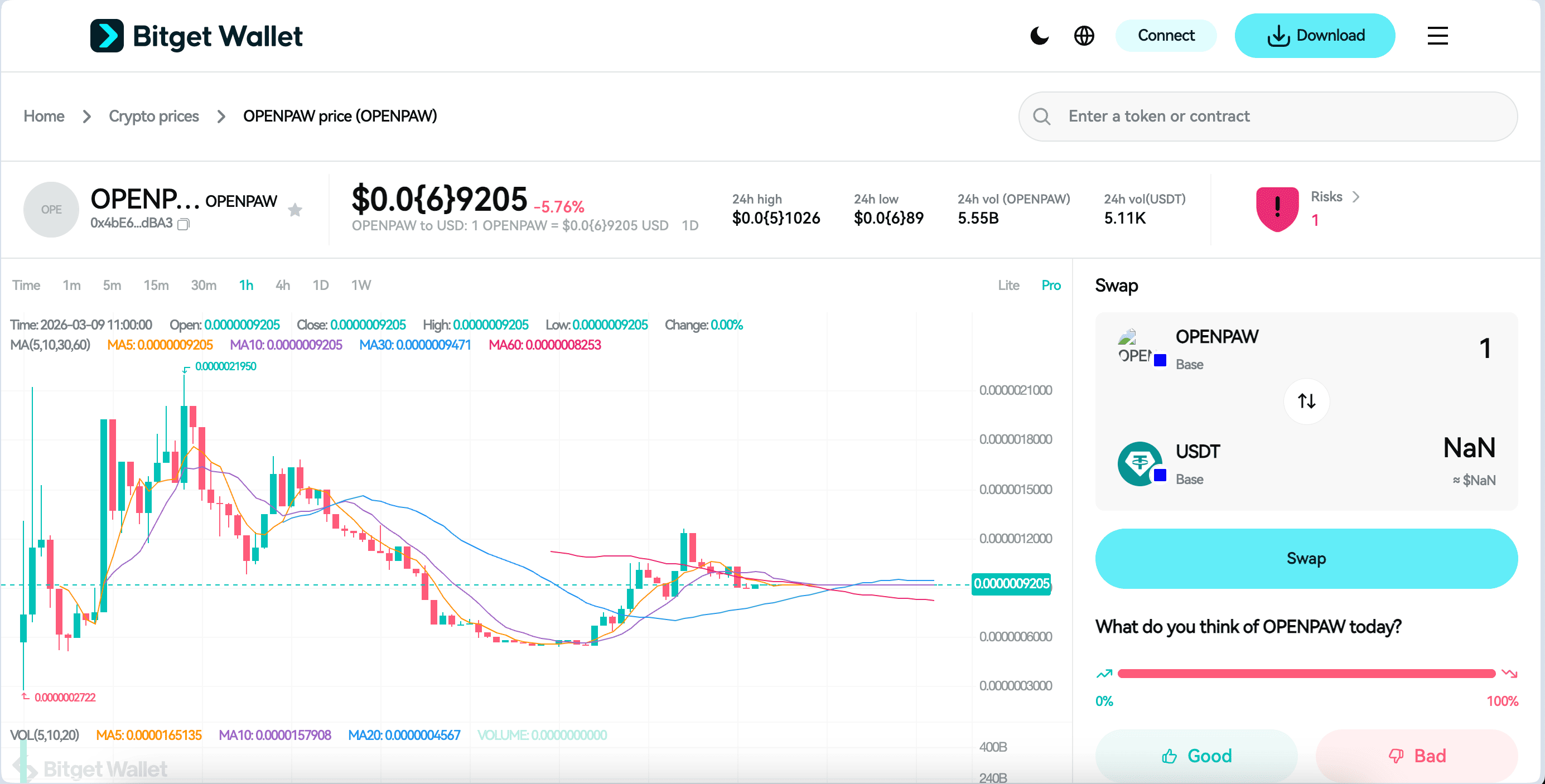
Task: Click the Risks warning shield icon
Action: click(x=1277, y=208)
